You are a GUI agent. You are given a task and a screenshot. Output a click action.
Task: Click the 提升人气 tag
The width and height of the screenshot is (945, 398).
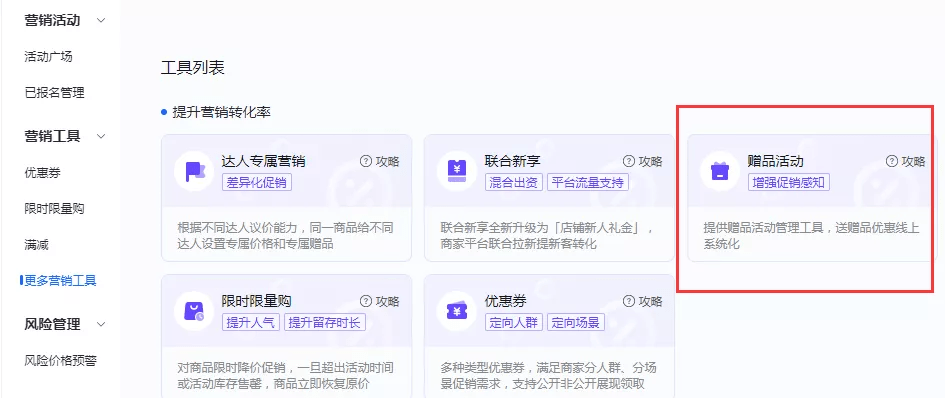coord(251,322)
